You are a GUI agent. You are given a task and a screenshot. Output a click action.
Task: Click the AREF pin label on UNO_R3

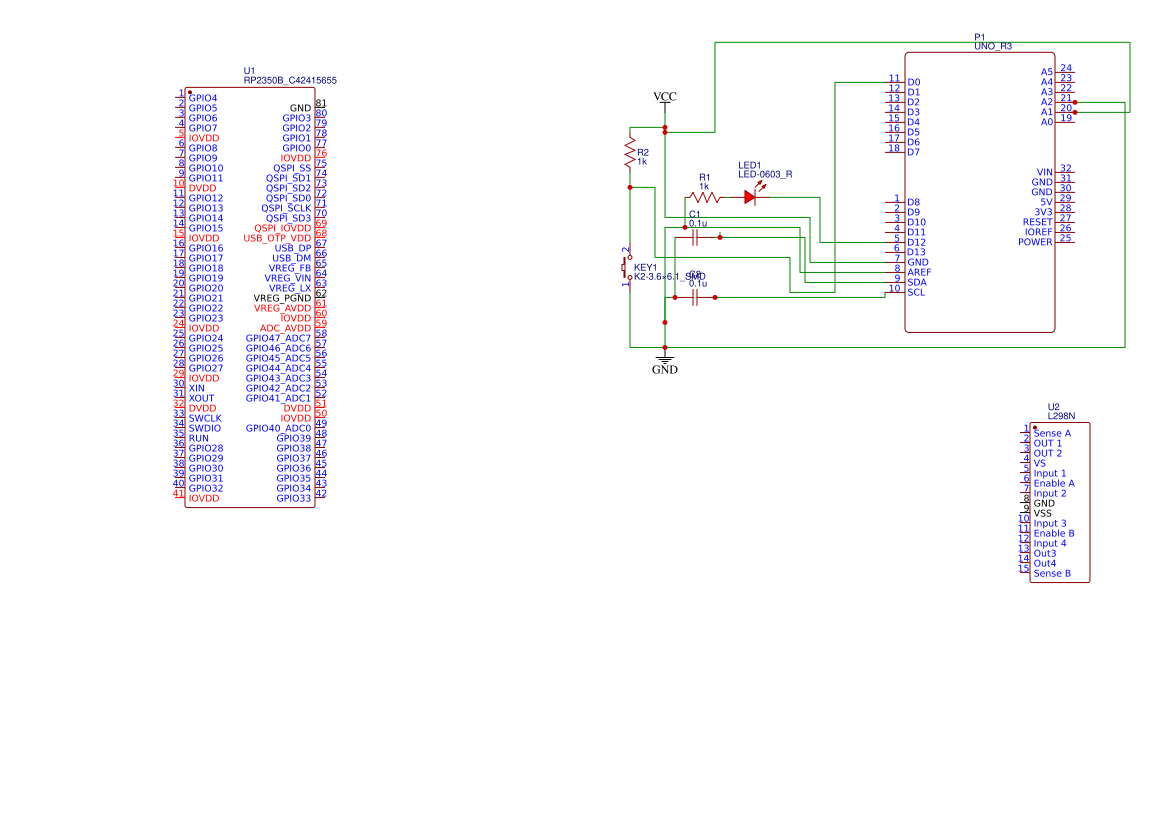click(x=919, y=272)
